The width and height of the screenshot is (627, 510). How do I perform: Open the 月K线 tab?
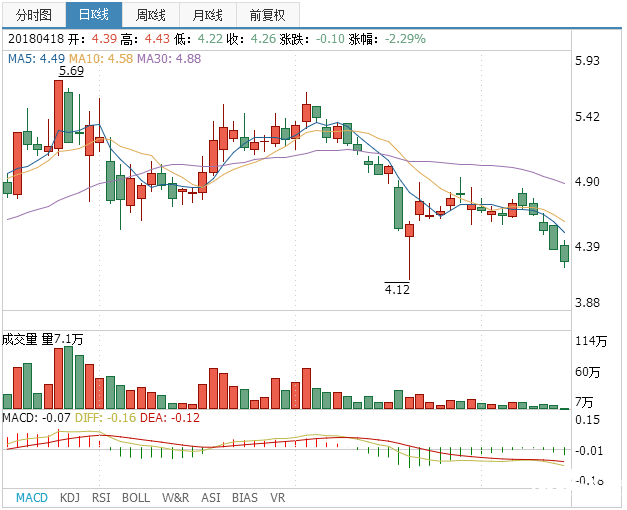click(208, 15)
